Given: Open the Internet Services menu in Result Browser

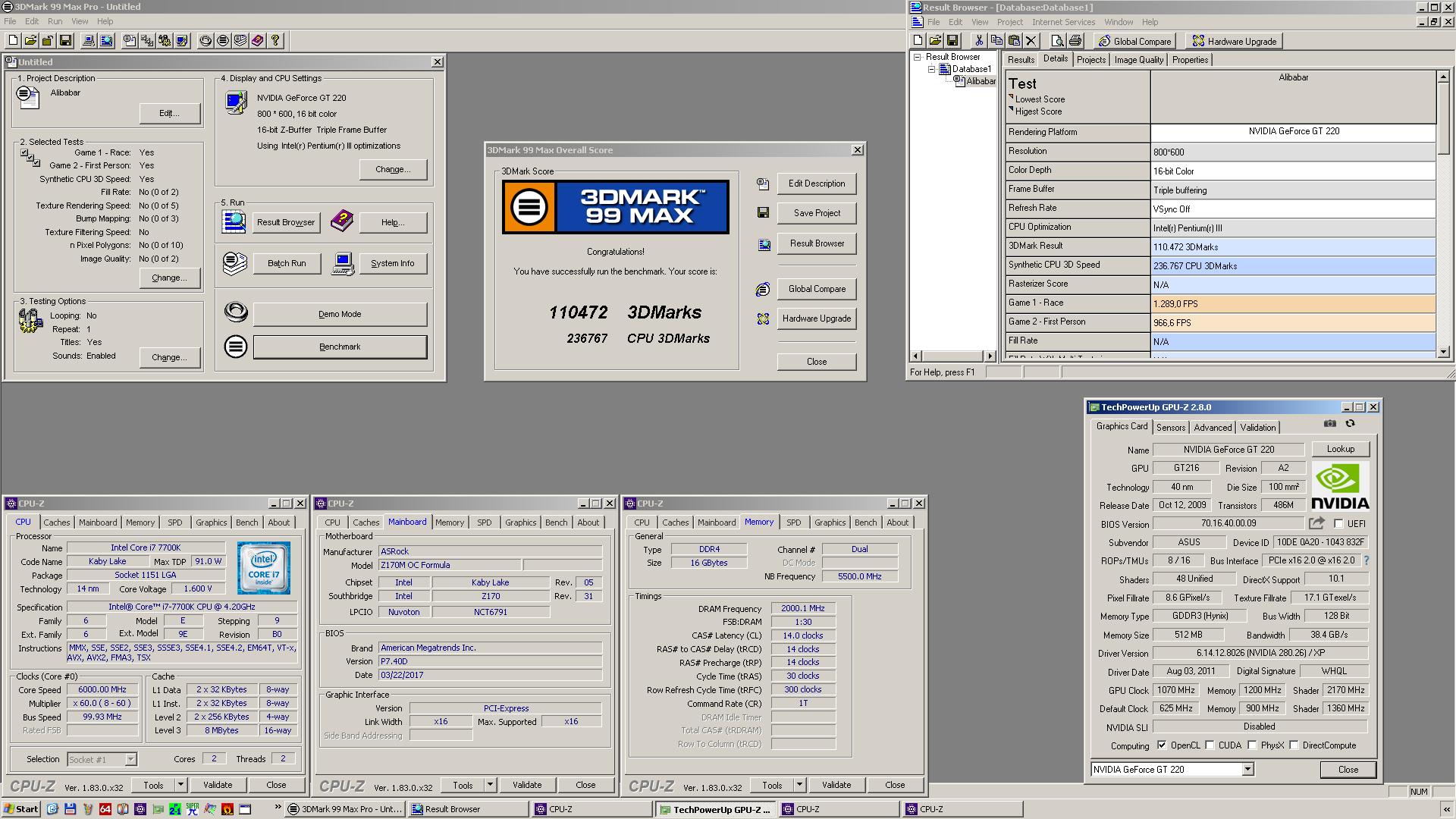Looking at the screenshot, I should coord(1063,22).
